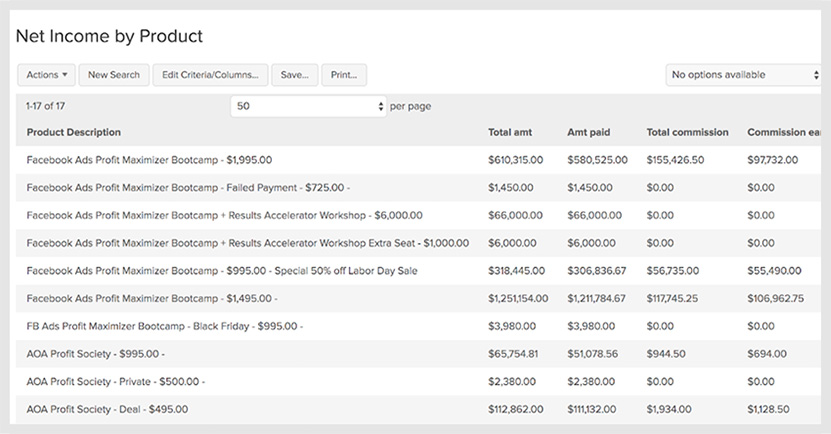
Task: Select row Facebook Ads Profit Maximizer Bootcamp - $1,995.00
Action: coord(419,160)
